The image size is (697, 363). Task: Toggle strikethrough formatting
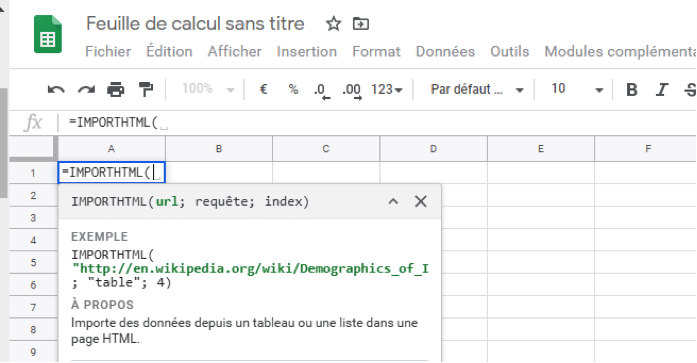(x=690, y=90)
